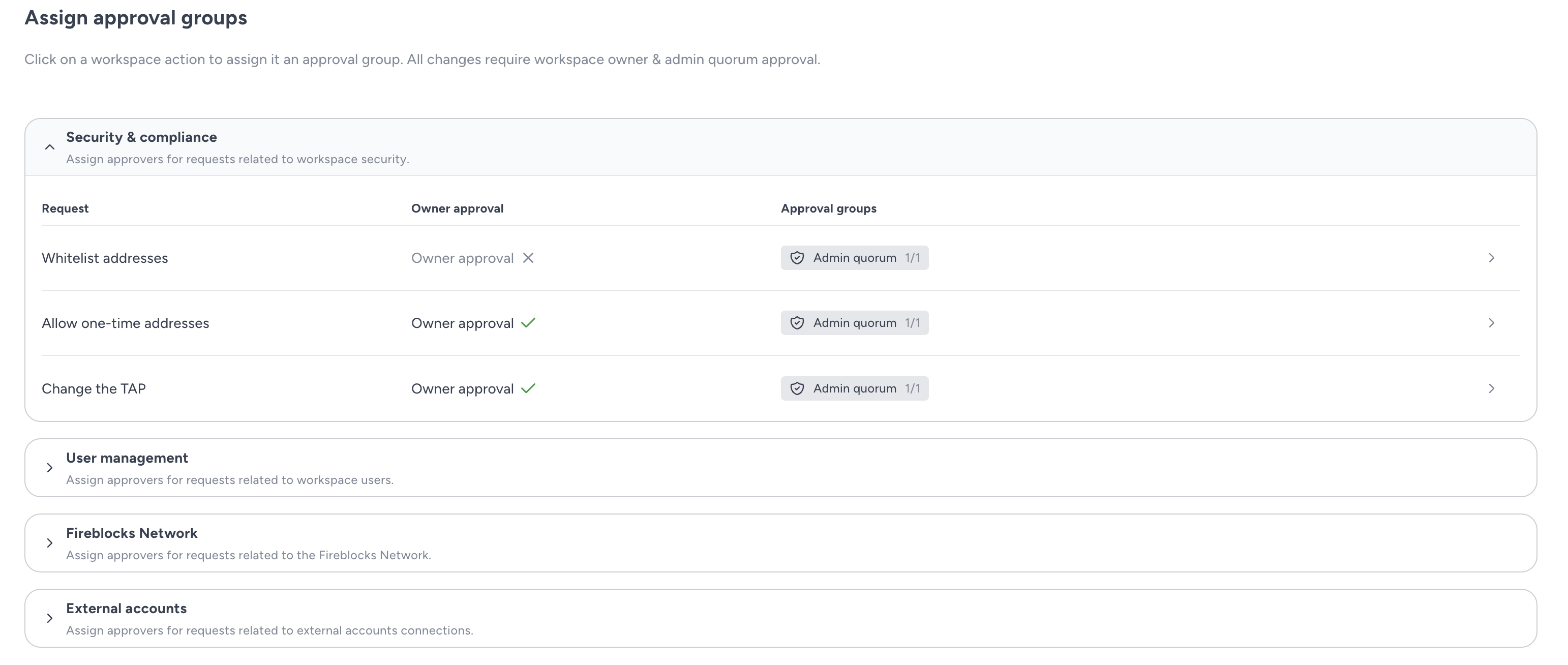Click the Fireblocks Network heading
Viewport: 1568px width, 665px height.
point(132,534)
